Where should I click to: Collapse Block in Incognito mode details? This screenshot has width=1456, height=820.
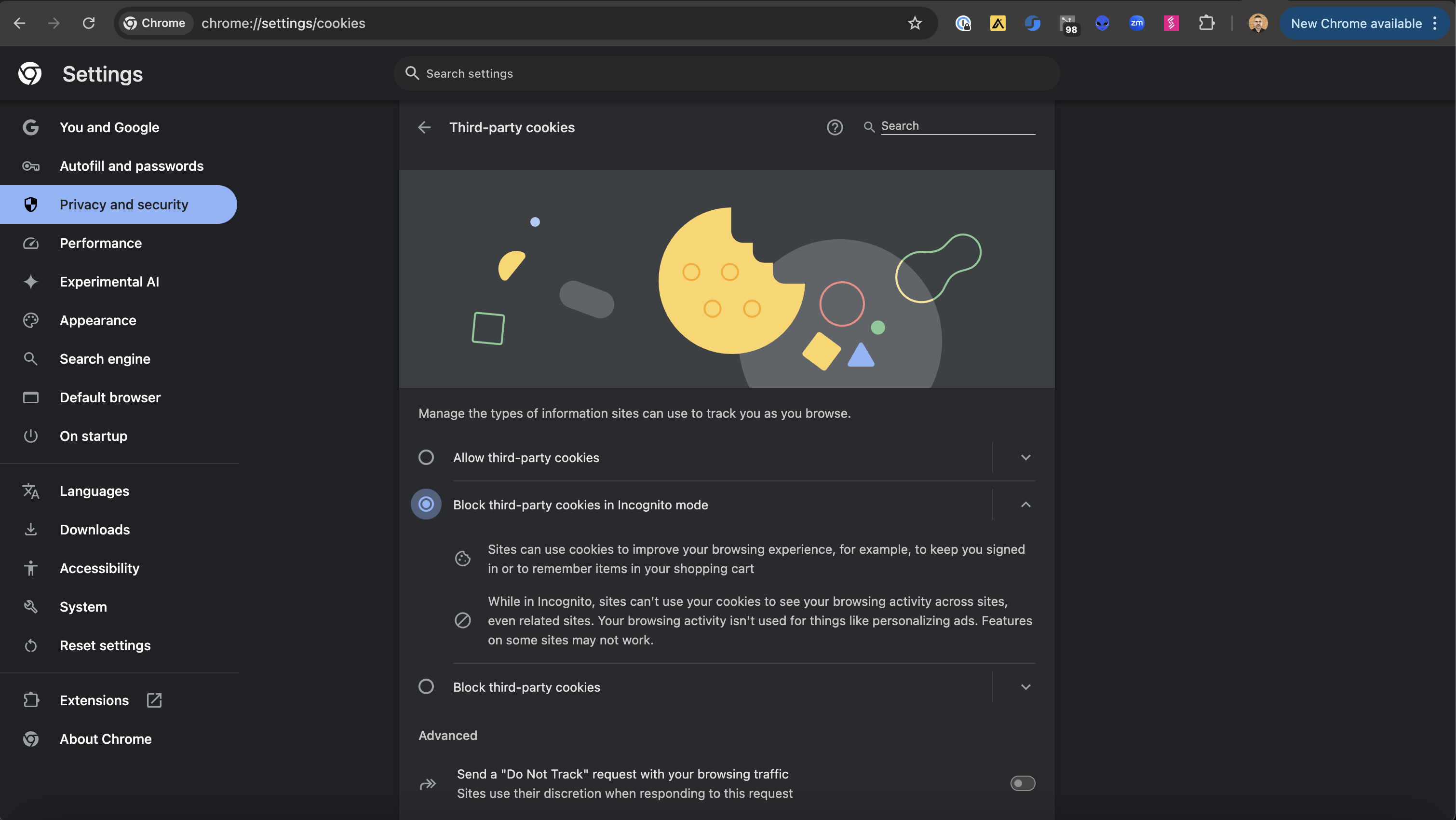click(x=1025, y=505)
